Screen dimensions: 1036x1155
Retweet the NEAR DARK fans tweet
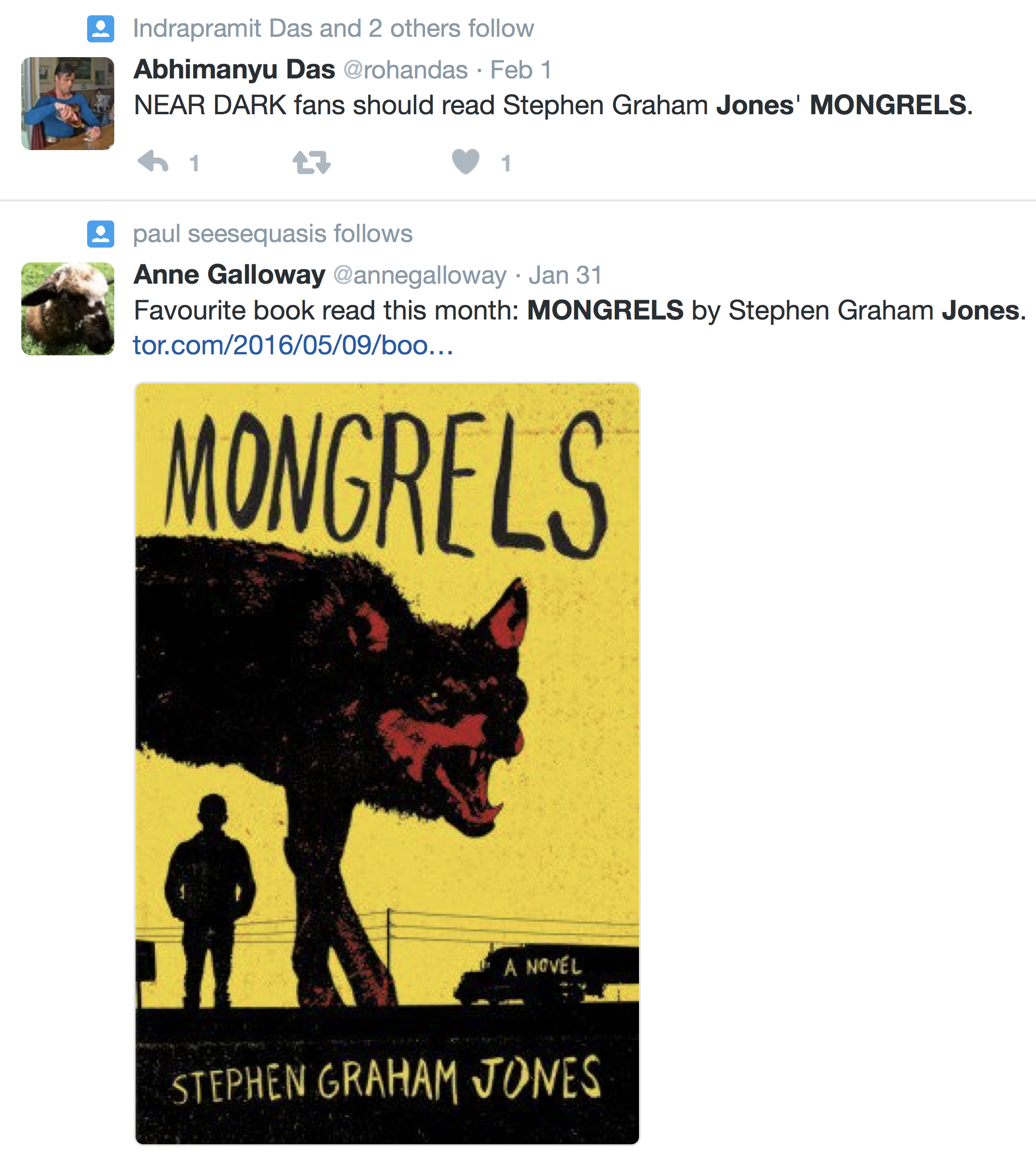point(311,162)
